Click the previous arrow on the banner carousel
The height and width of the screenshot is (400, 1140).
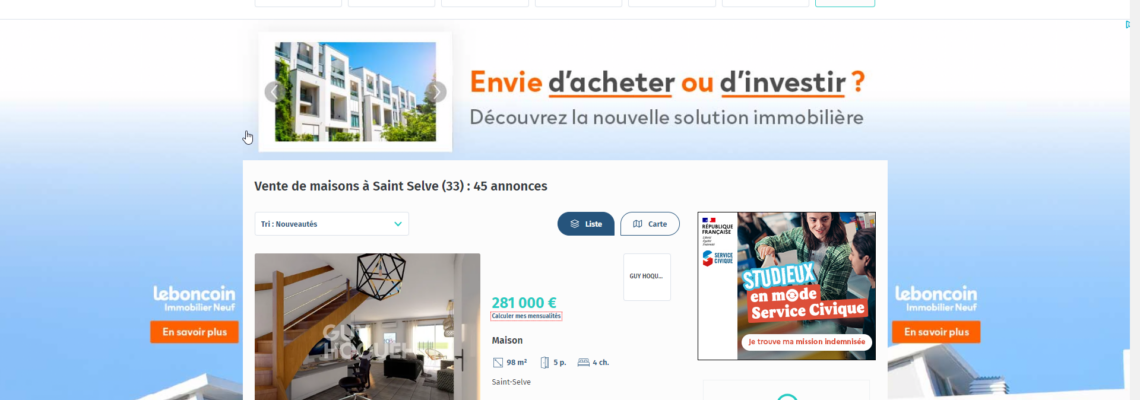(274, 92)
